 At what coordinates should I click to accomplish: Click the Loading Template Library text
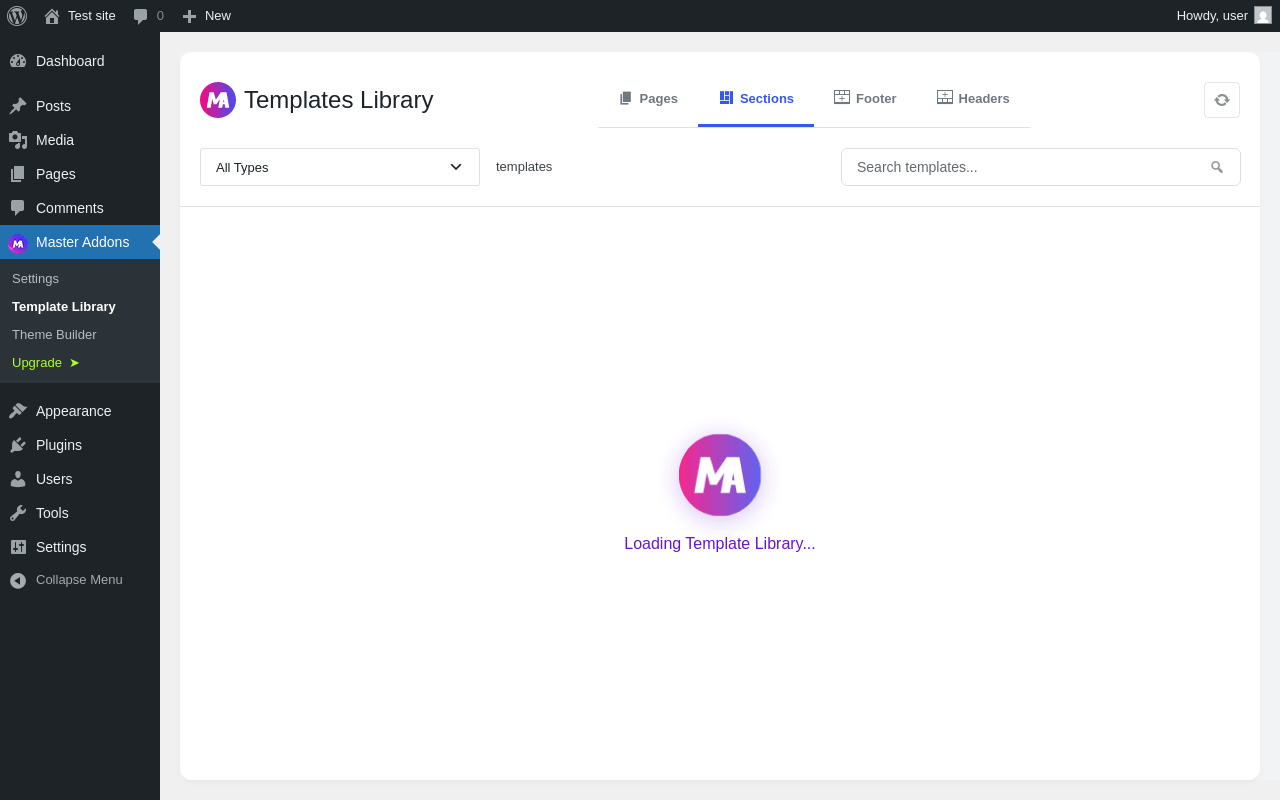pyautogui.click(x=720, y=544)
